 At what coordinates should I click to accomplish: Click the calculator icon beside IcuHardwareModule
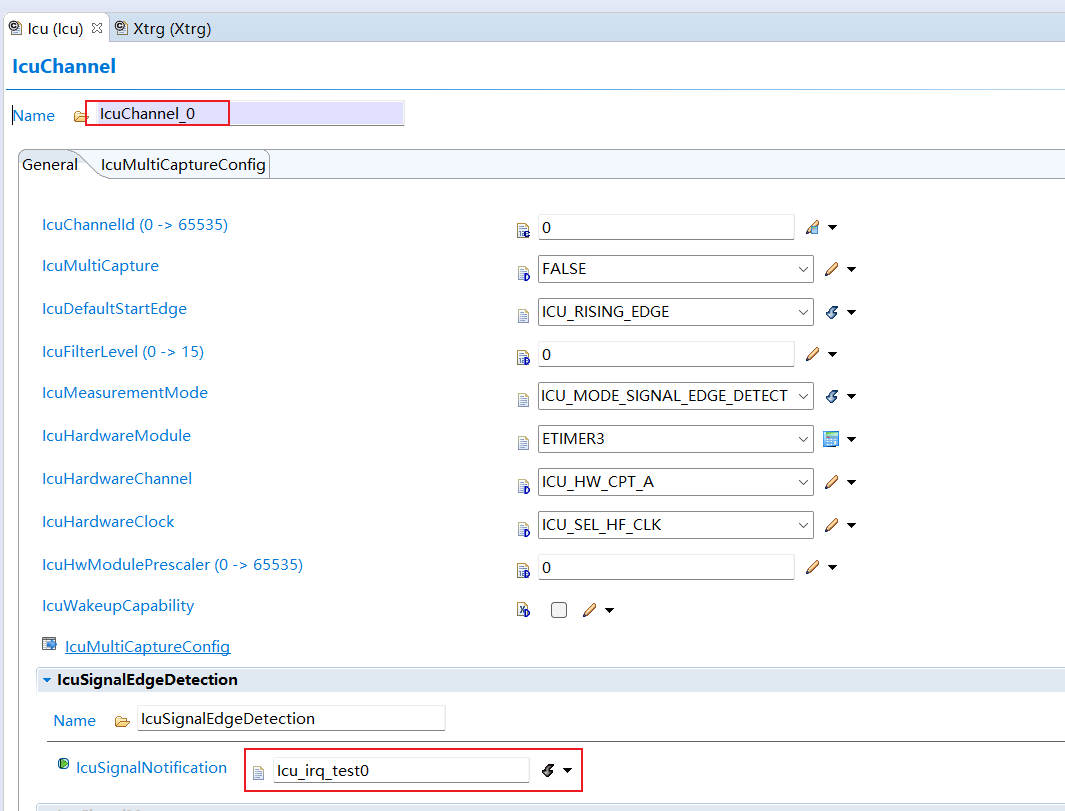[x=830, y=439]
